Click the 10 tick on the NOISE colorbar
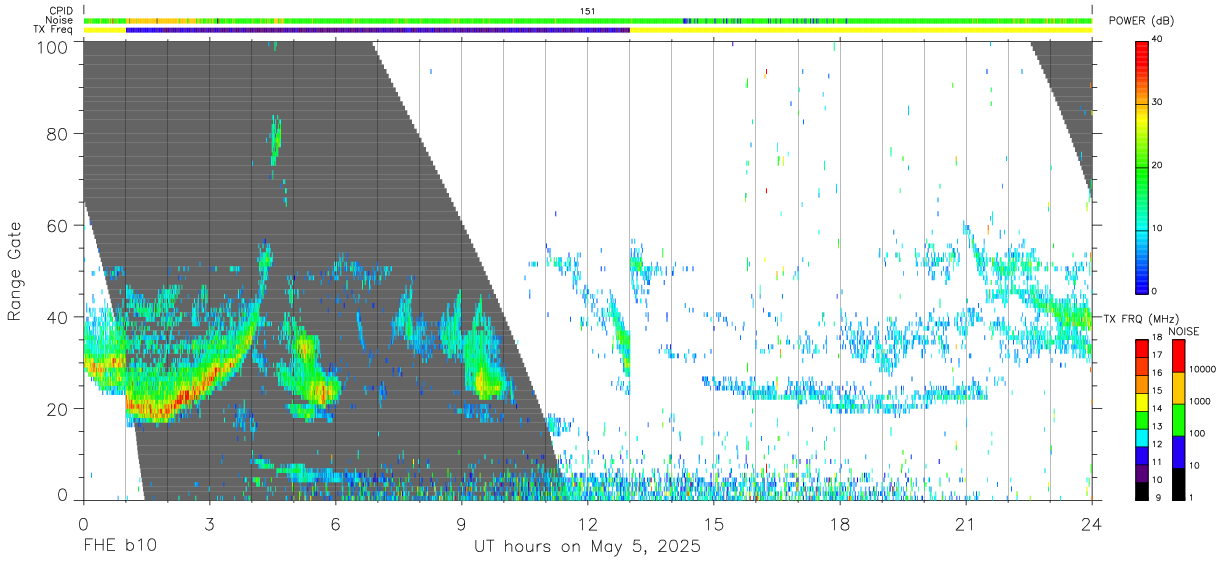 1194,466
